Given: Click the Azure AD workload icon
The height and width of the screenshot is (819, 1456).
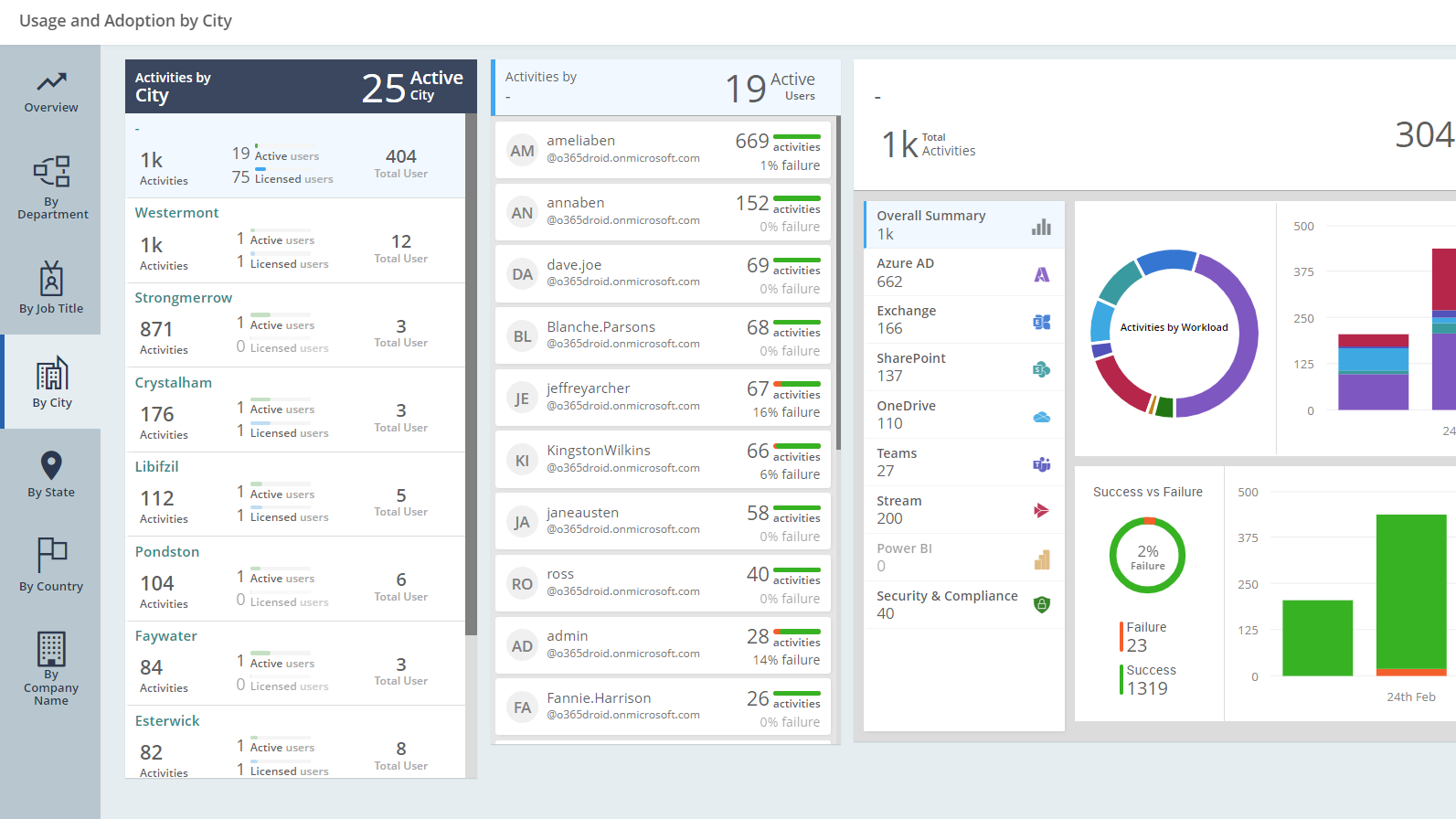Looking at the screenshot, I should pyautogui.click(x=1041, y=274).
